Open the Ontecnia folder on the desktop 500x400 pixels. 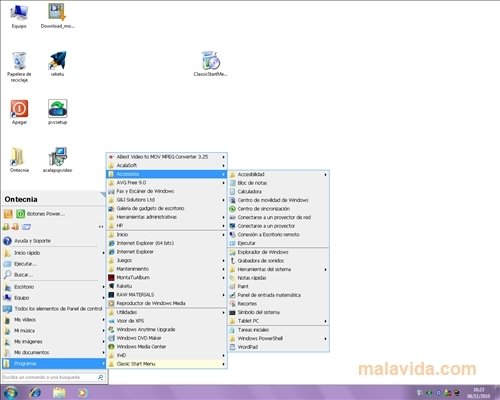click(x=19, y=160)
